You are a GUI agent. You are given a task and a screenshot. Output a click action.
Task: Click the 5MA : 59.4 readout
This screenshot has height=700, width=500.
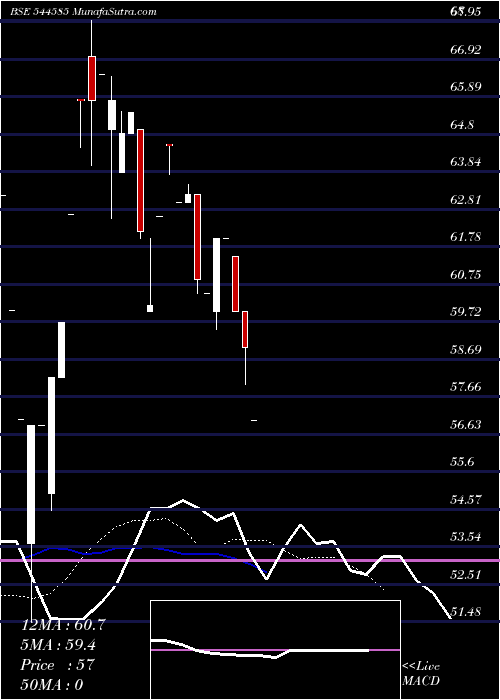click(x=58, y=645)
